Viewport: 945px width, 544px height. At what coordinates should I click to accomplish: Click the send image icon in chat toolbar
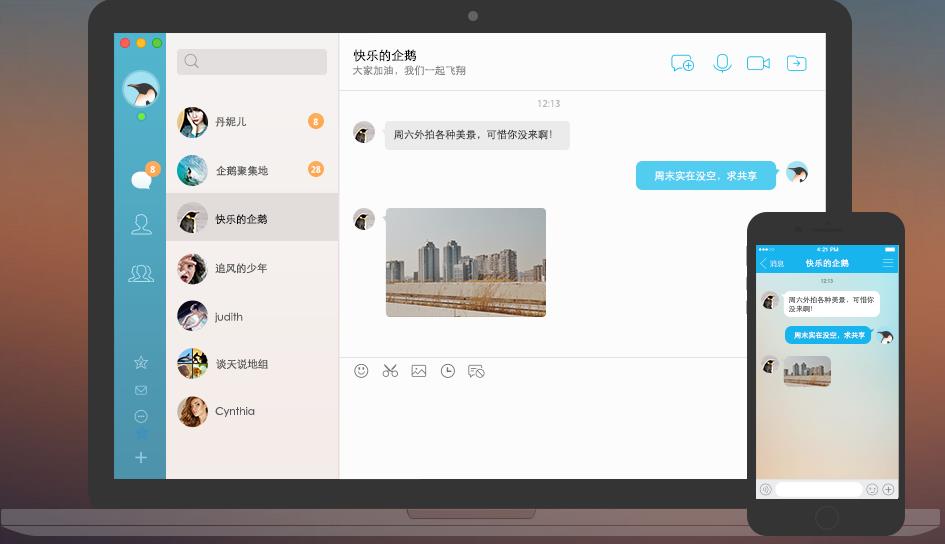coord(419,371)
